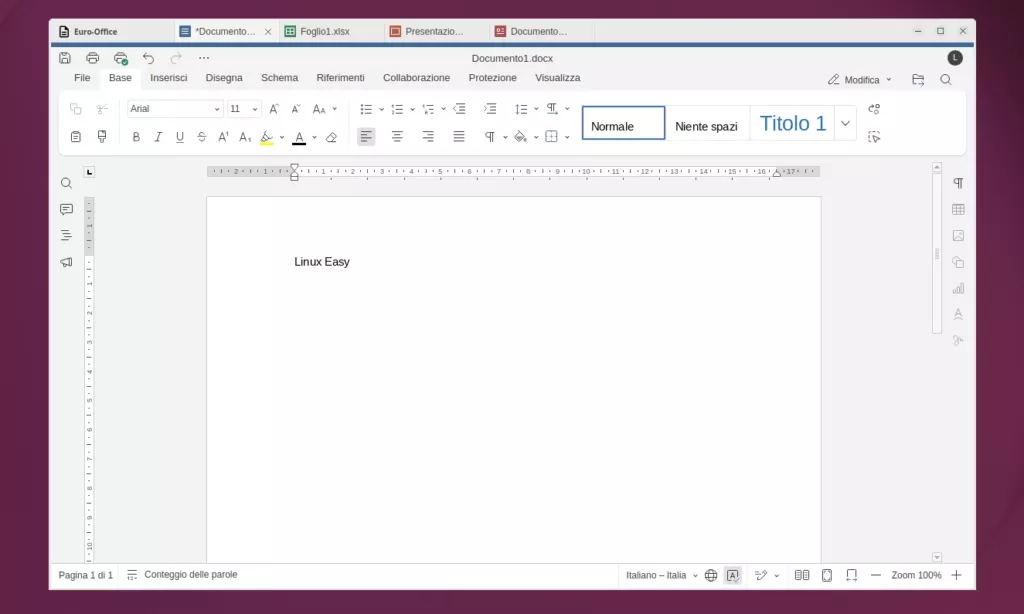
Task: Switch to the Riferimenti tab
Action: coord(340,78)
